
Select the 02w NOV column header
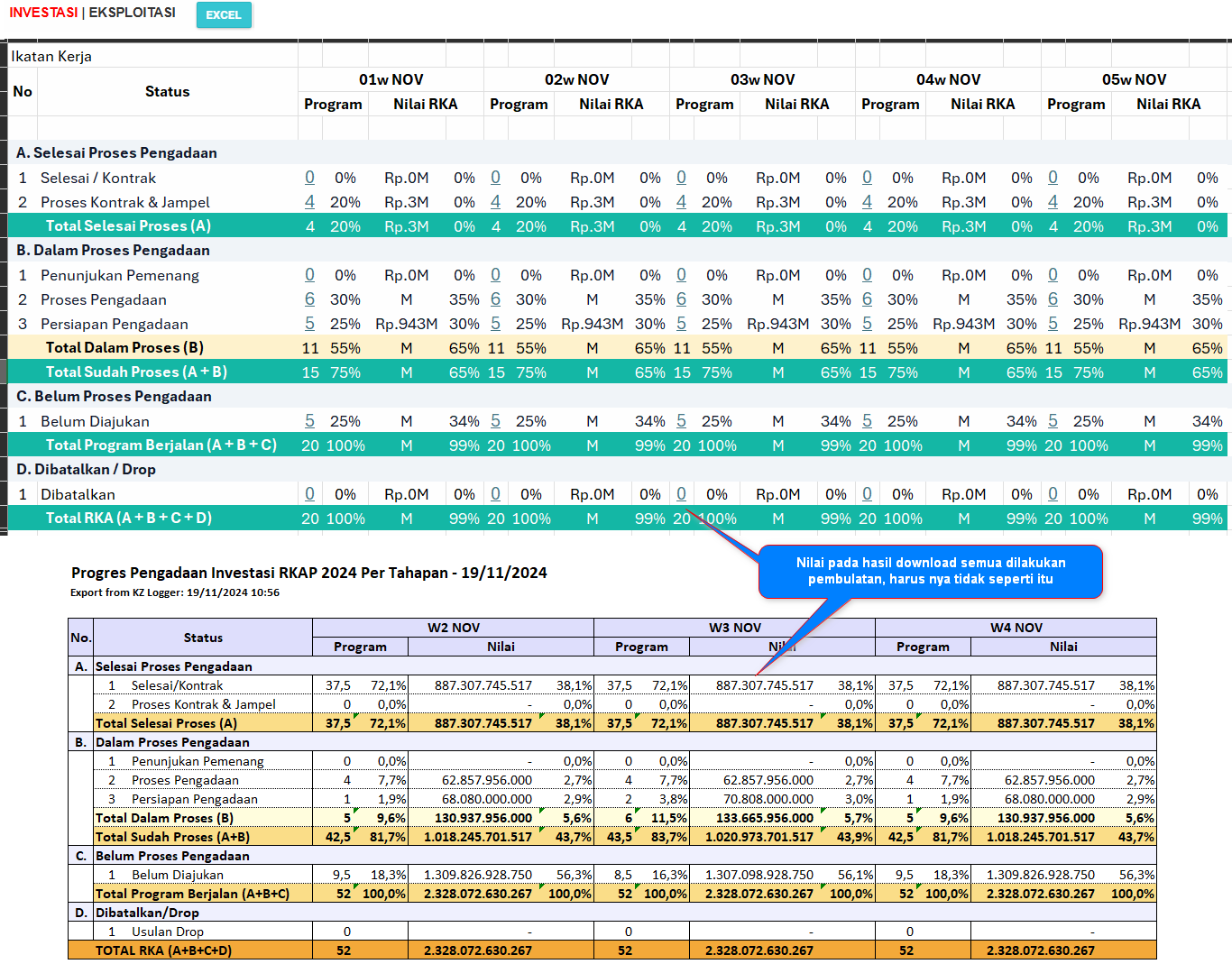(576, 79)
